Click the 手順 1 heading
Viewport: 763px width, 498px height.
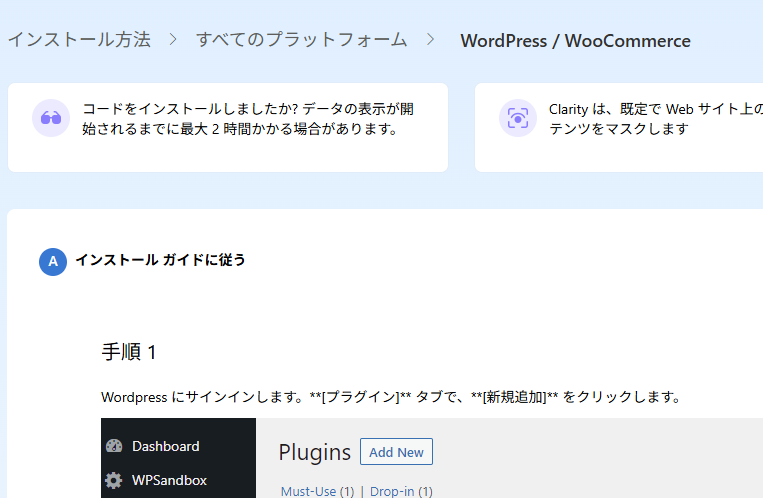pyautogui.click(x=129, y=351)
